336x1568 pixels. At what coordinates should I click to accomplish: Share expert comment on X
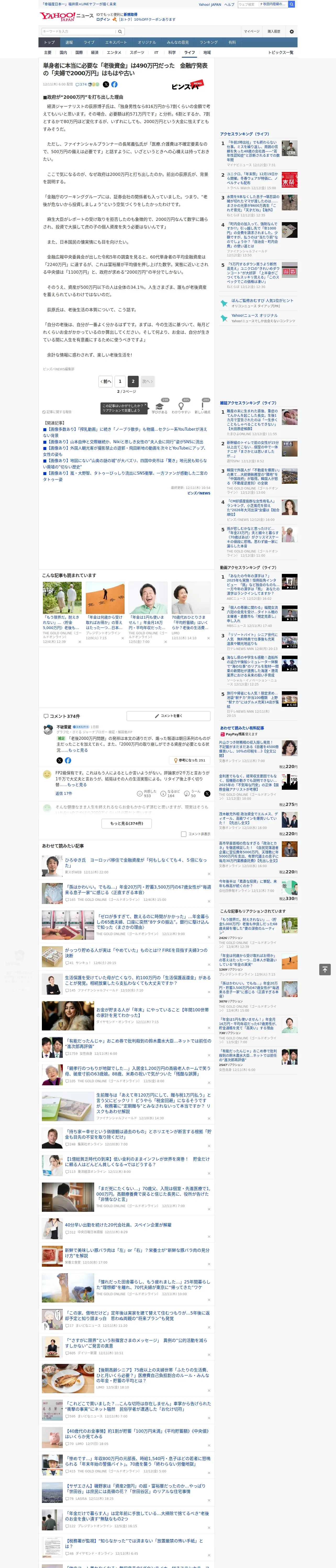[59, 760]
